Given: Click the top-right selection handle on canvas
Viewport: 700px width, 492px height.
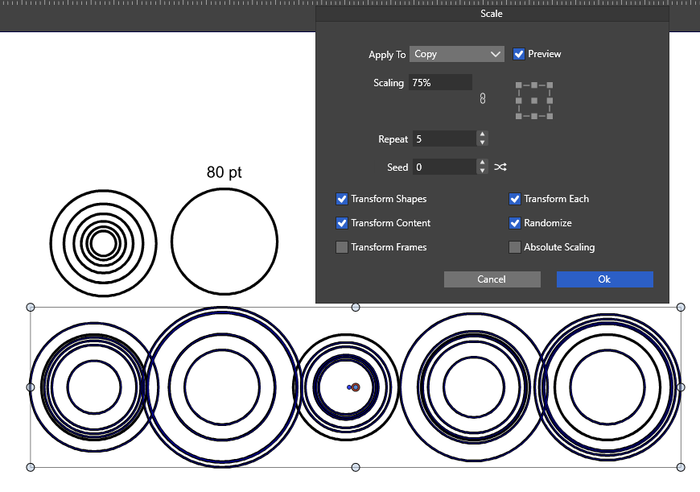Looking at the screenshot, I should coord(681,307).
